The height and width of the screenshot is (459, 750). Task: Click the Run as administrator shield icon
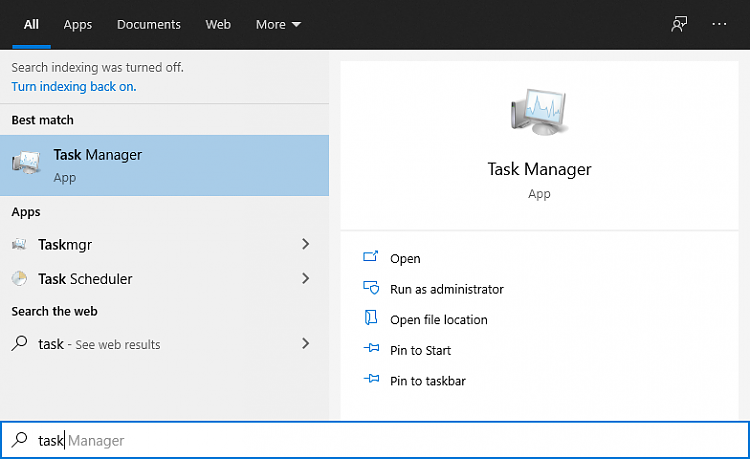tap(371, 288)
